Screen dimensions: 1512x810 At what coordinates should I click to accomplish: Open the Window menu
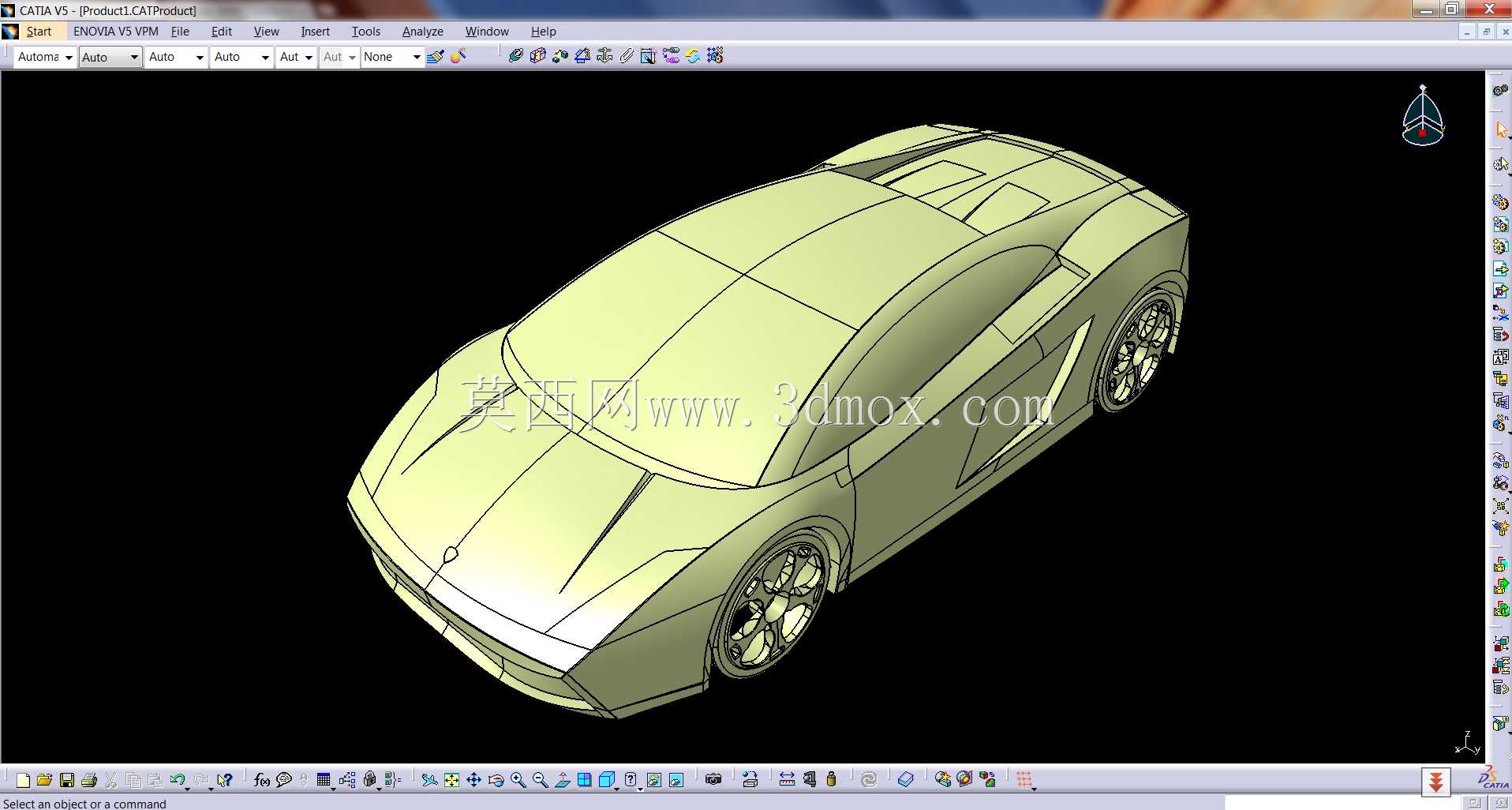click(487, 32)
